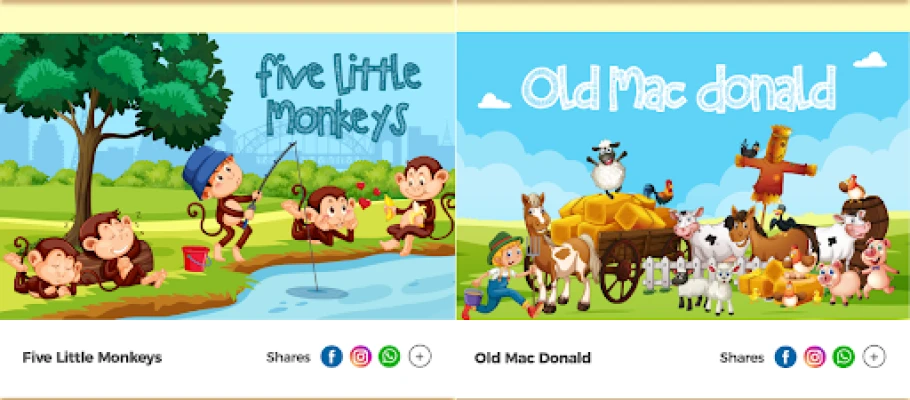
Task: Click the "five little Monkeys" handwritten title art
Action: (x=338, y=96)
